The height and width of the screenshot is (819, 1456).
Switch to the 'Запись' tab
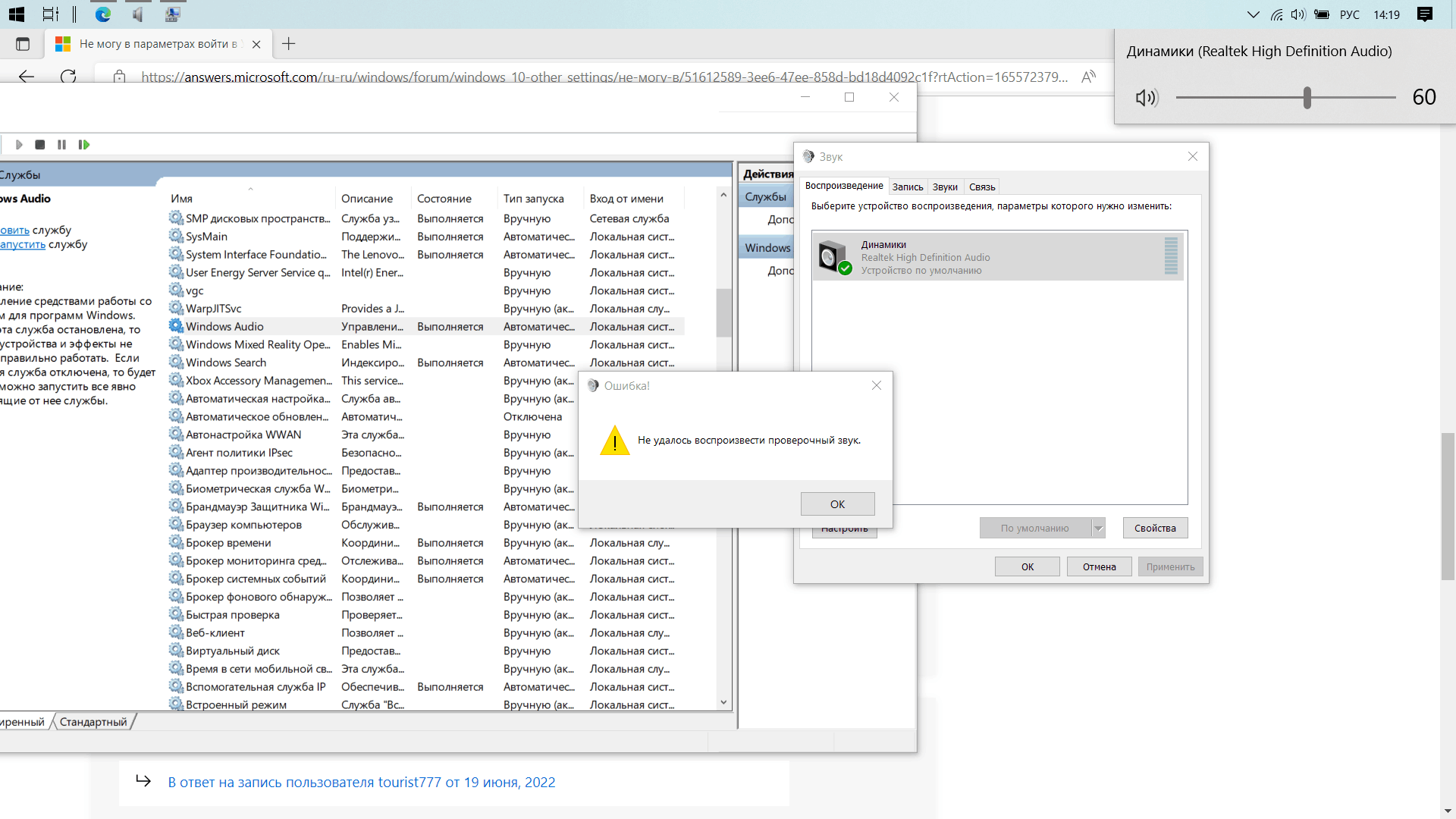[907, 187]
